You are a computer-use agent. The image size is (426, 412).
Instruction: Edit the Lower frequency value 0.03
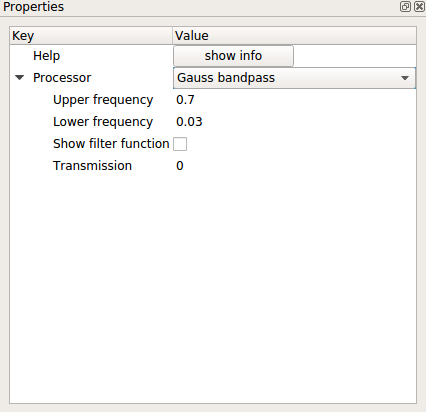coord(189,122)
